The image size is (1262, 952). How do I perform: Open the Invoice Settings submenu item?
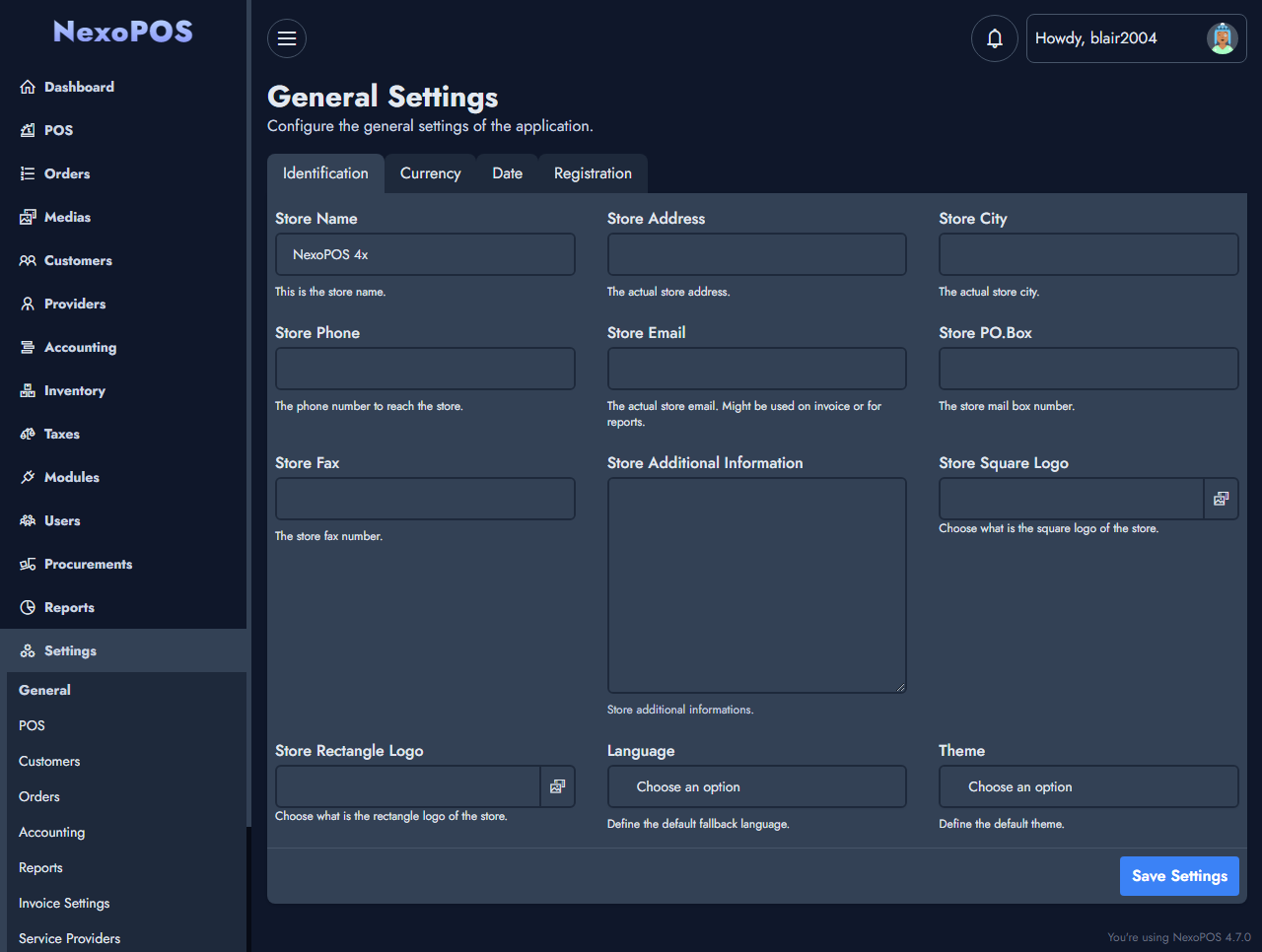tap(126, 903)
